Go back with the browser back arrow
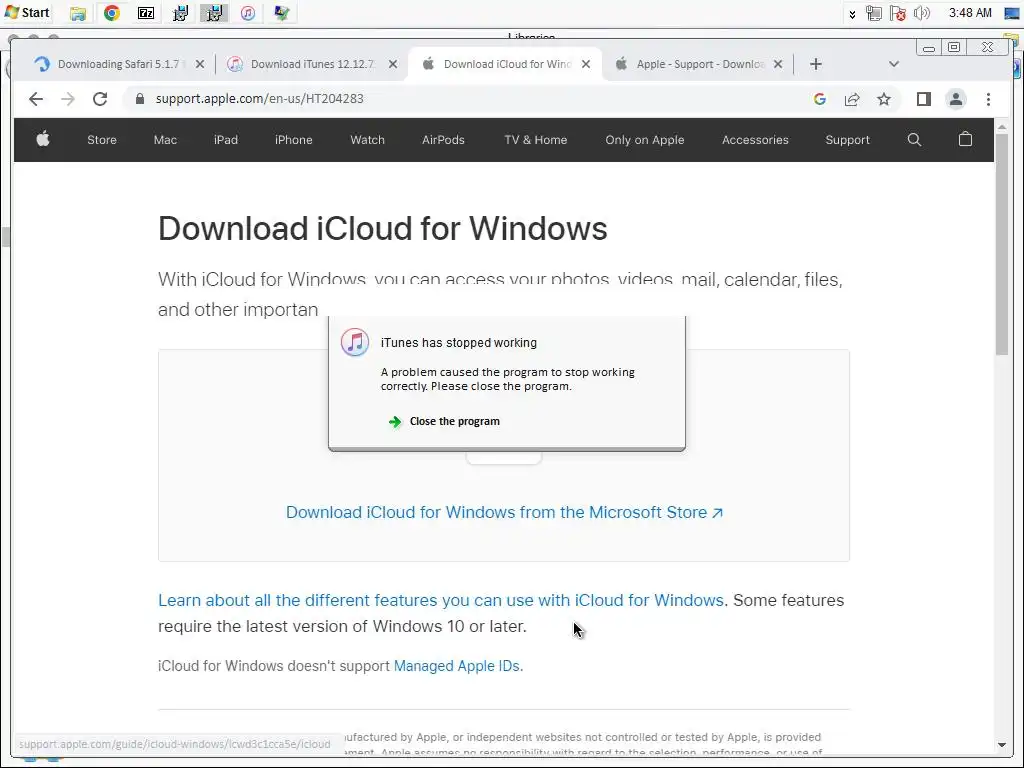The width and height of the screenshot is (1024, 768). 36,99
